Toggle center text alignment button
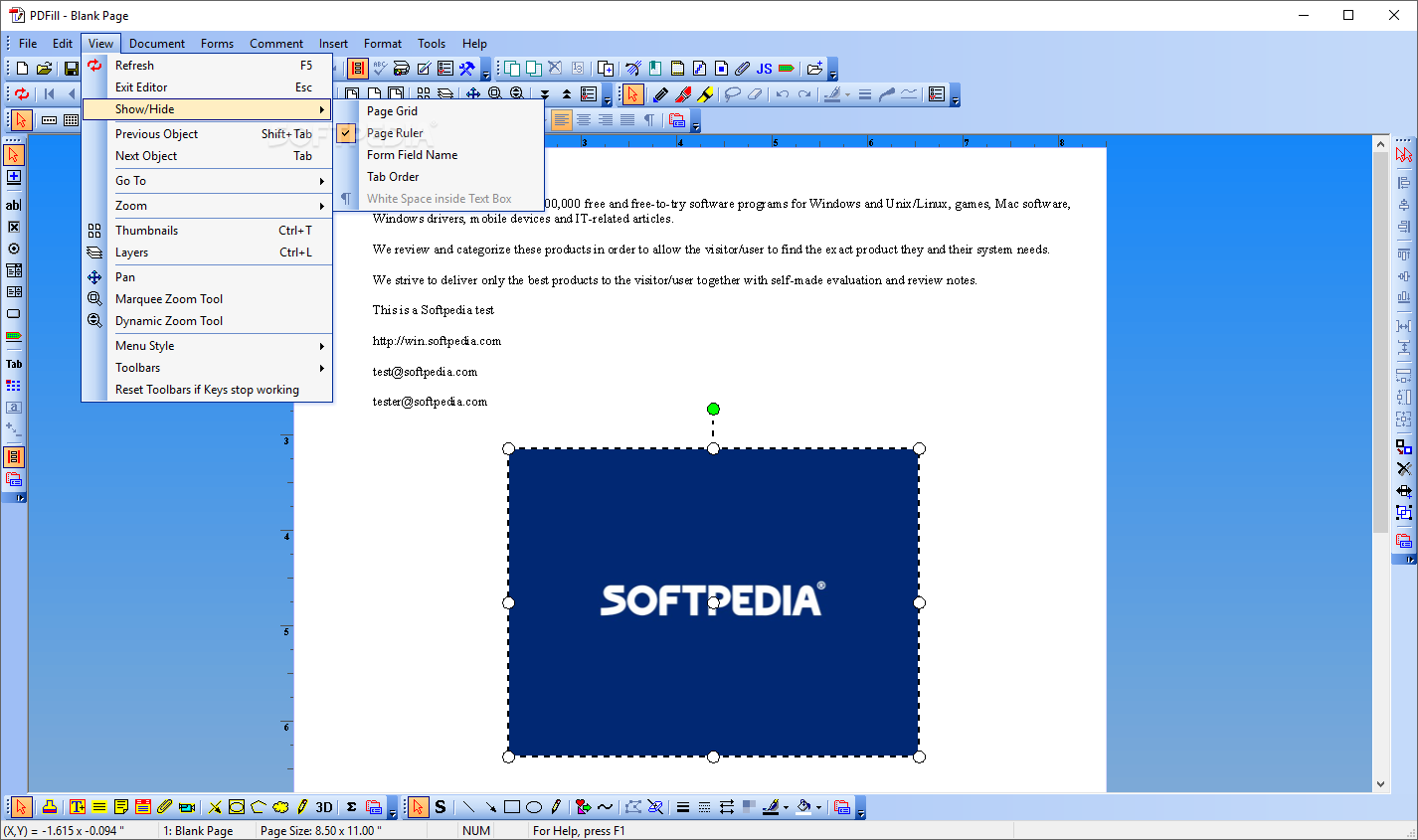Image resolution: width=1418 pixels, height=840 pixels. coord(584,120)
